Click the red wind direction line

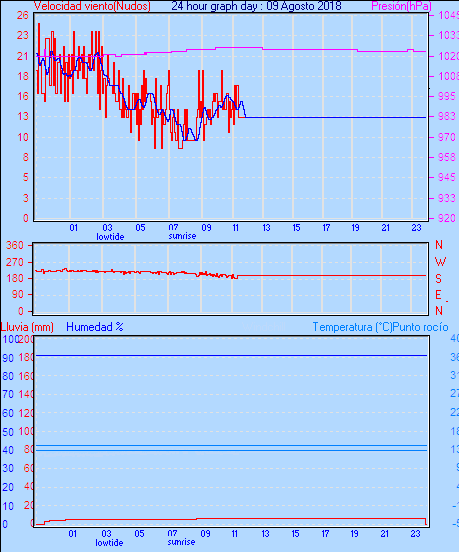(331, 275)
